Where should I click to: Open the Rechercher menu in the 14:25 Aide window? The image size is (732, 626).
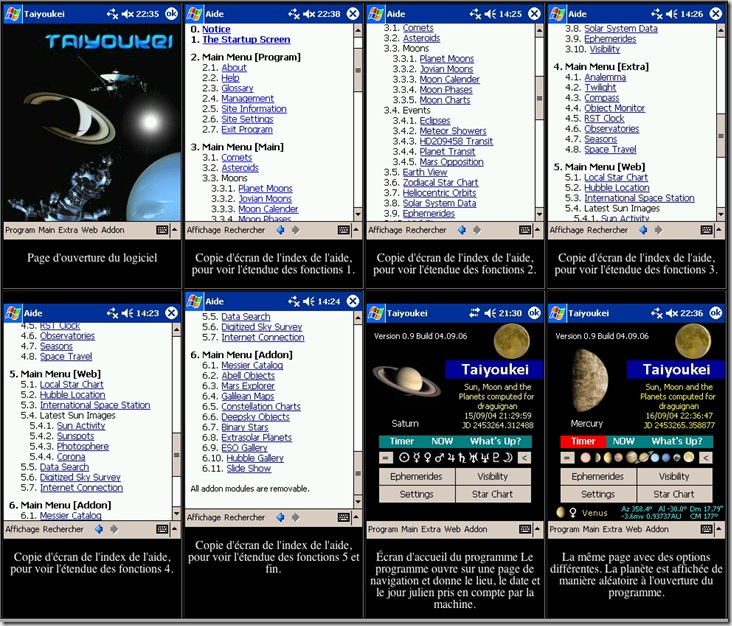click(427, 230)
